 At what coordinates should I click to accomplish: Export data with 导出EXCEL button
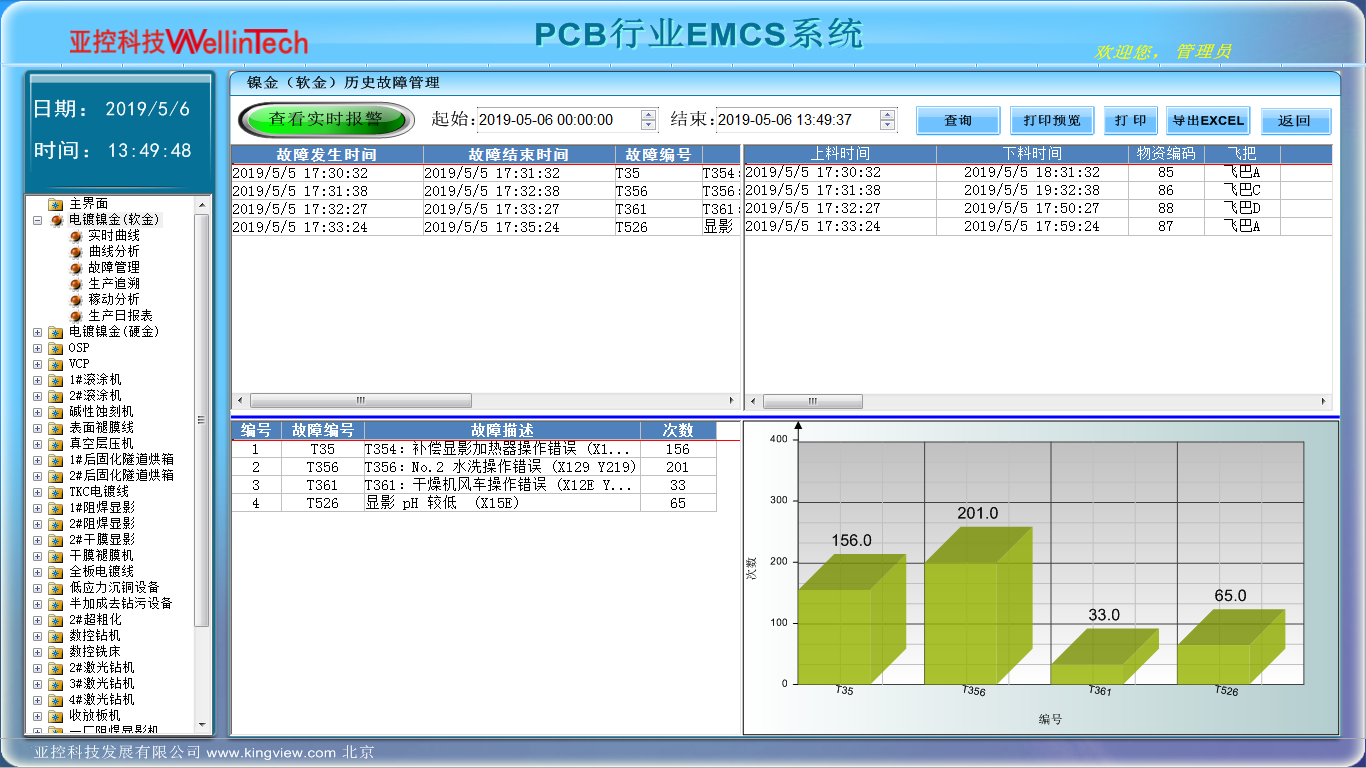1208,121
